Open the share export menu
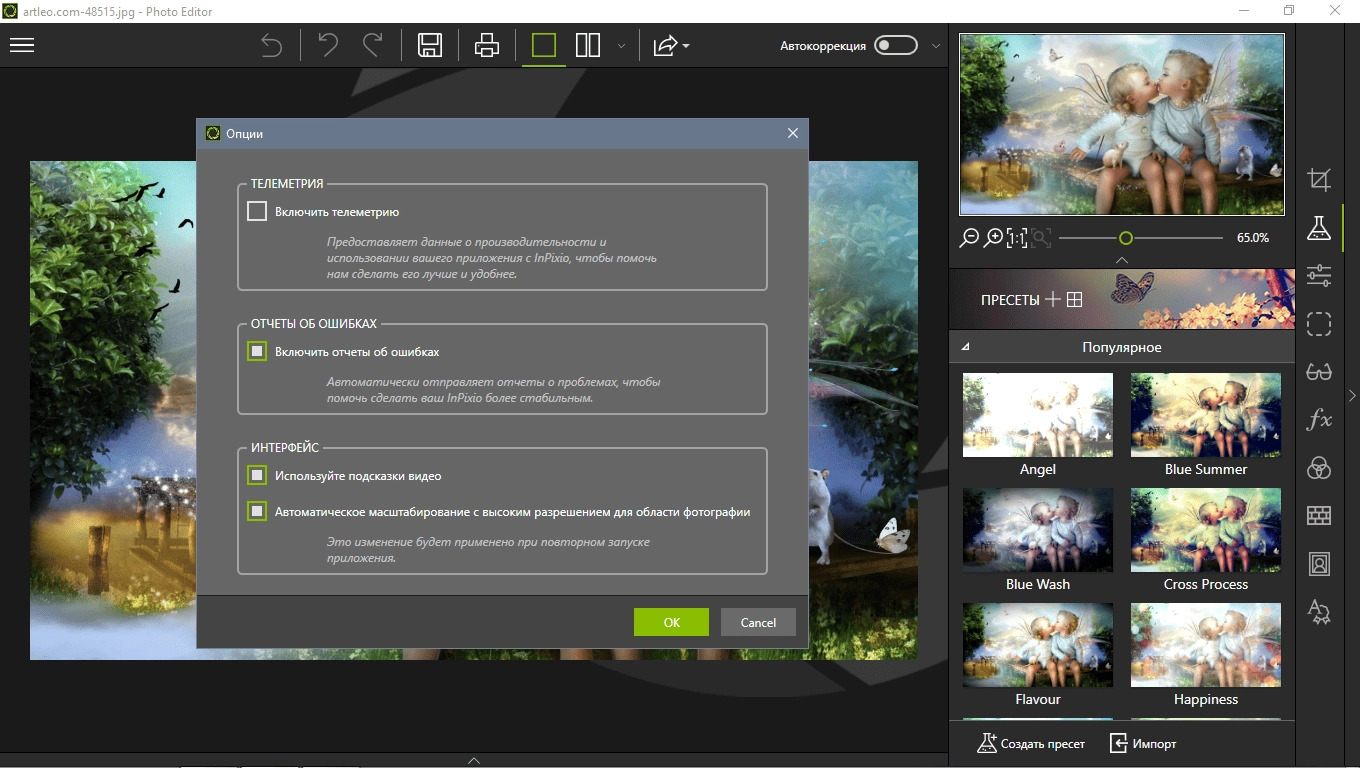 (x=671, y=45)
